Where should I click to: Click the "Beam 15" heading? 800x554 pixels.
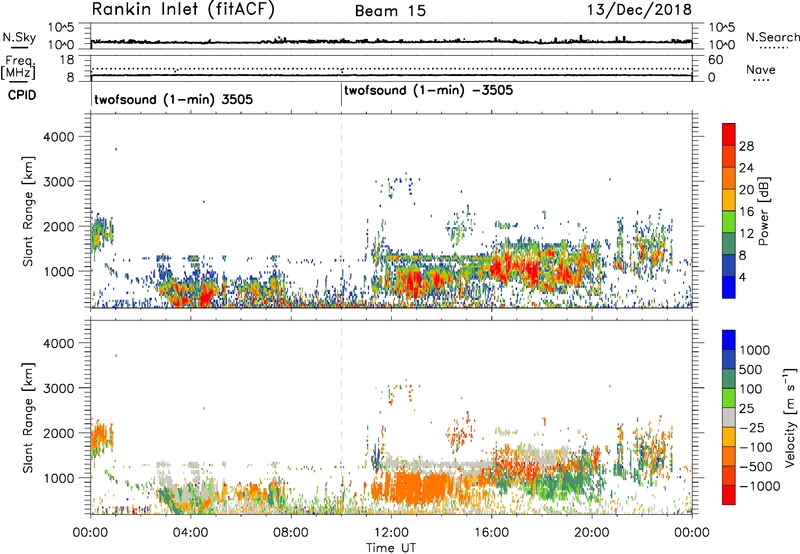(390, 11)
